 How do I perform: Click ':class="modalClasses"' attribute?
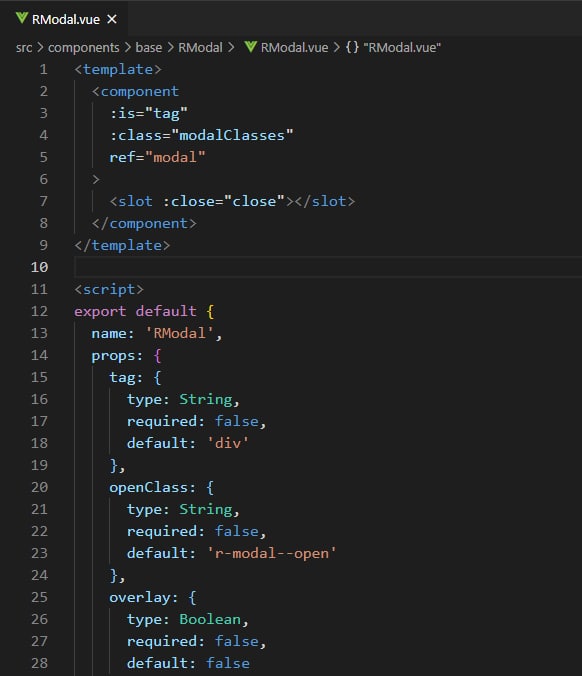201,135
